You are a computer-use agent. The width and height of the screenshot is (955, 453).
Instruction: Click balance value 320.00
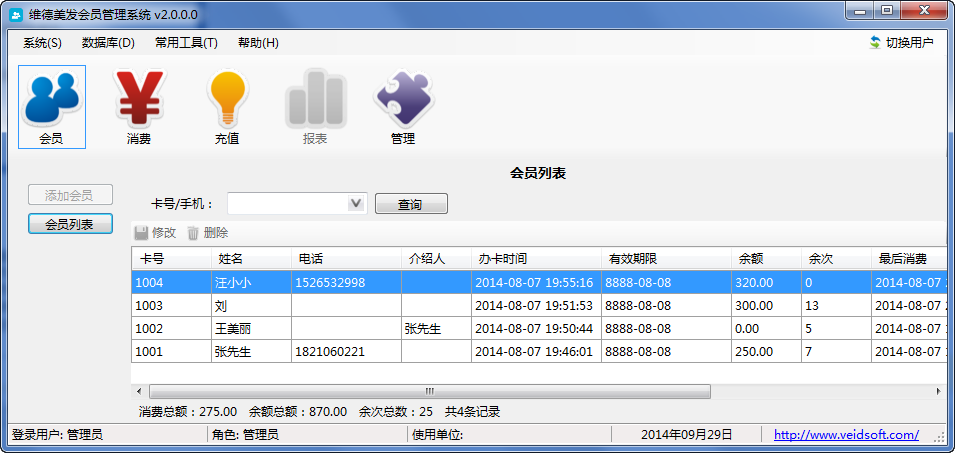pos(766,283)
